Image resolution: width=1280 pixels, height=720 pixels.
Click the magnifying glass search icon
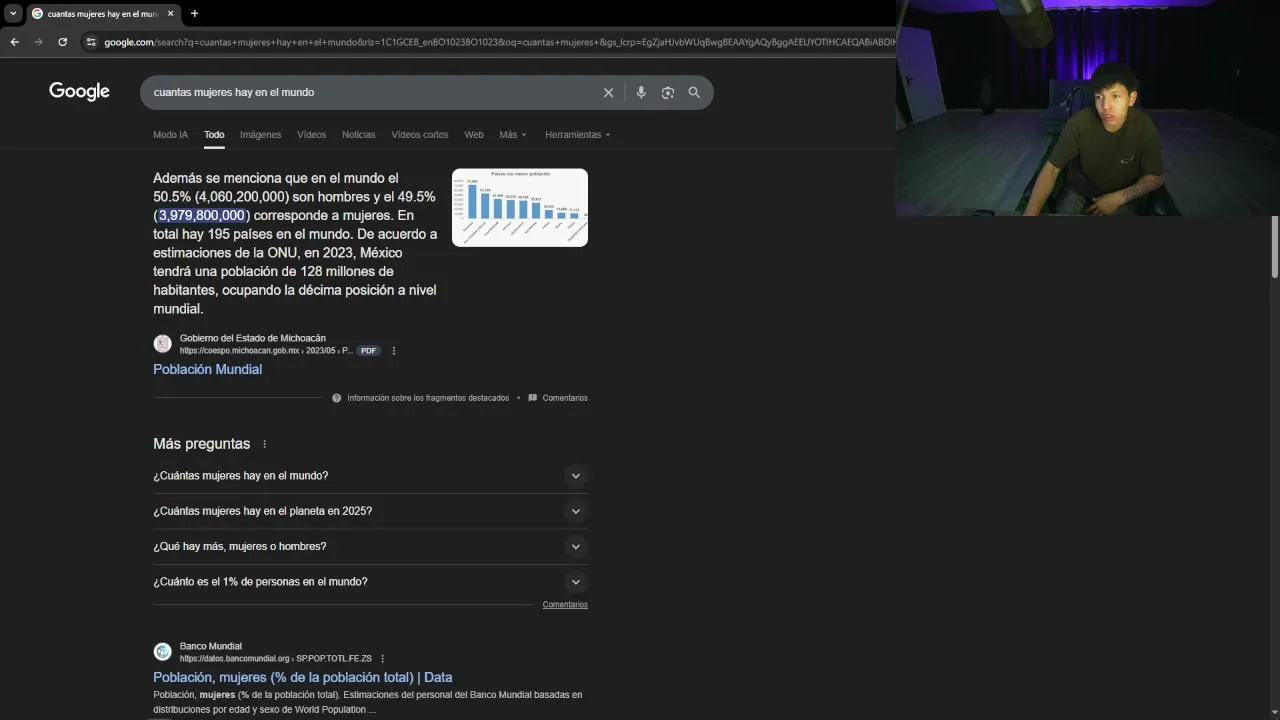click(x=694, y=92)
